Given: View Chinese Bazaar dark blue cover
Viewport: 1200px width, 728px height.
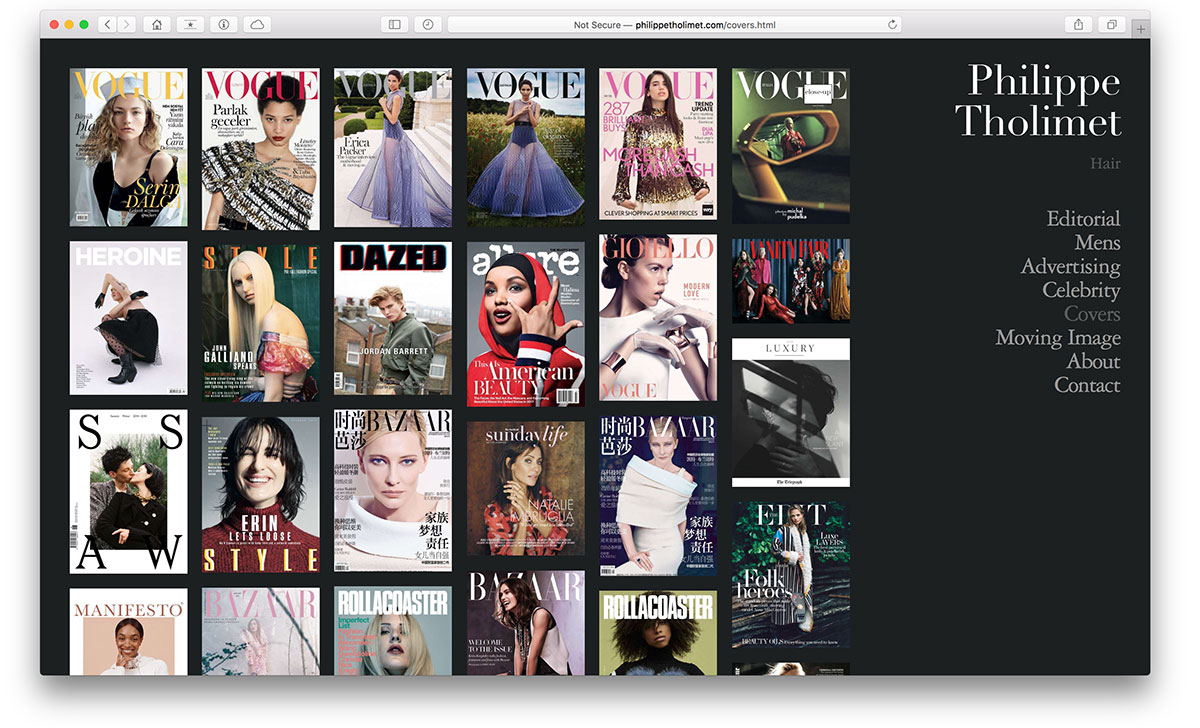Looking at the screenshot, I should point(658,496).
